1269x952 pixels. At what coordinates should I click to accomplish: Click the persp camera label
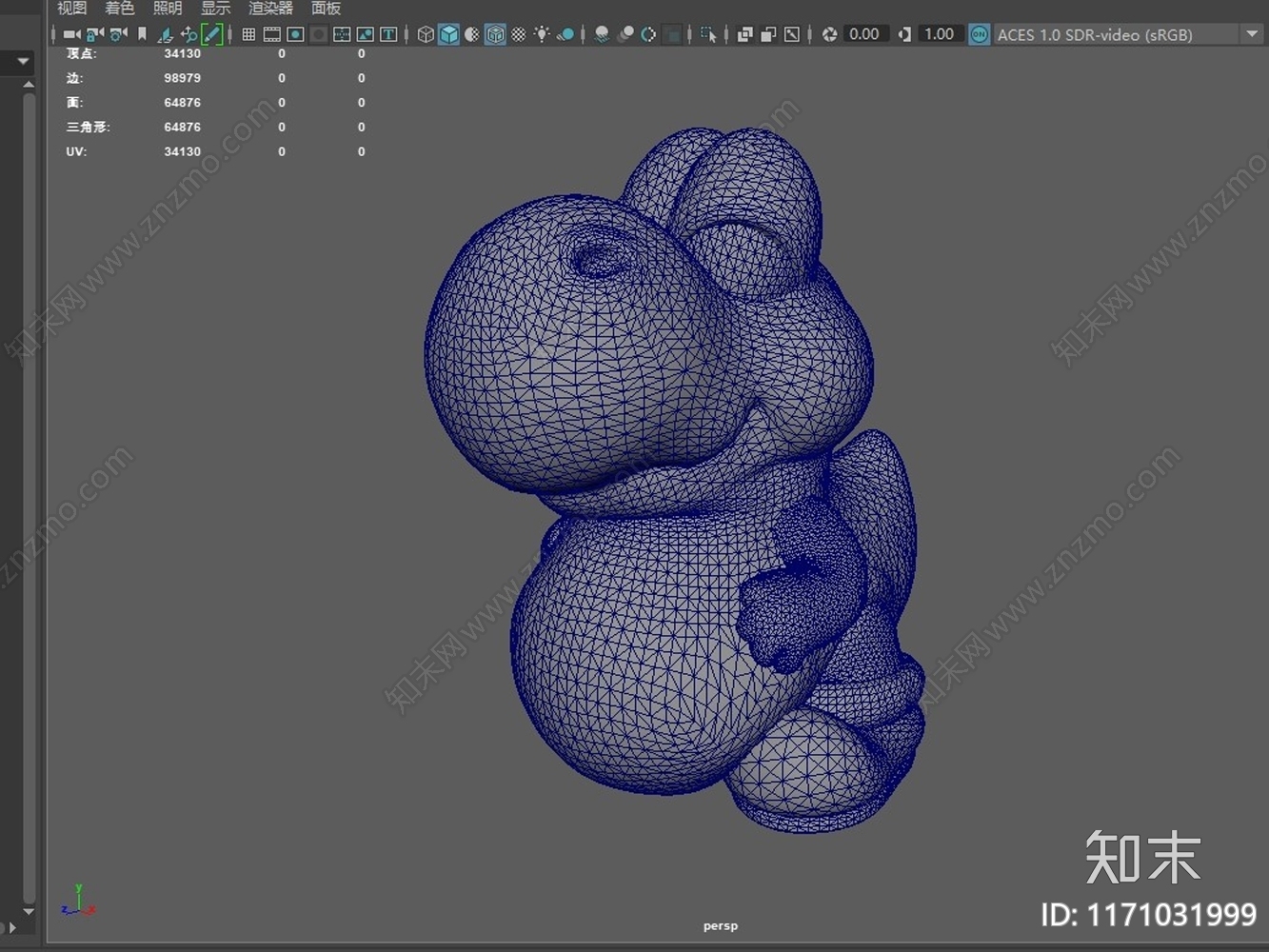tap(721, 925)
